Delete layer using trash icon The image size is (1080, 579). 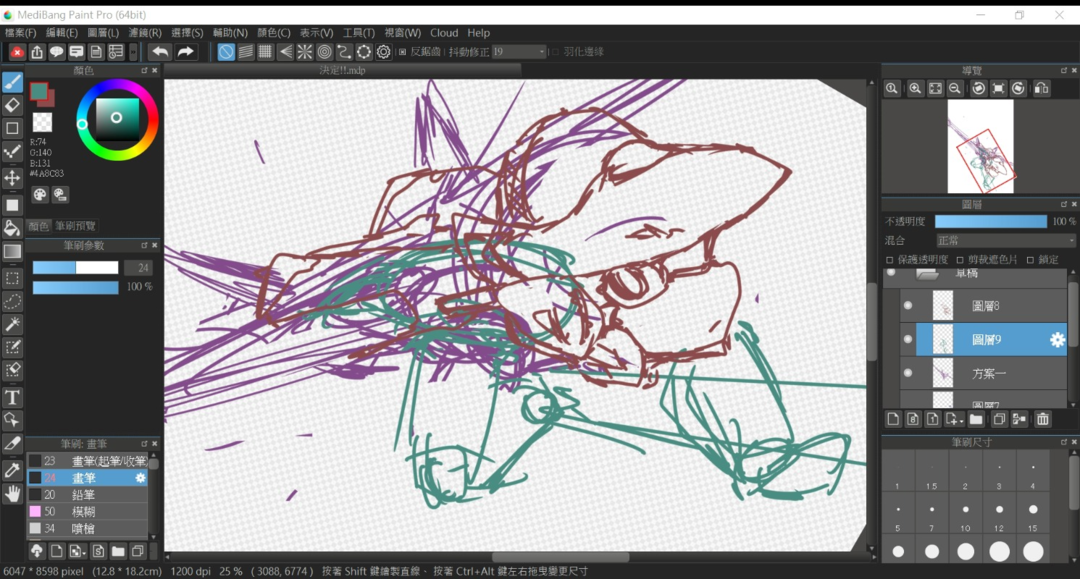[x=1042, y=419]
